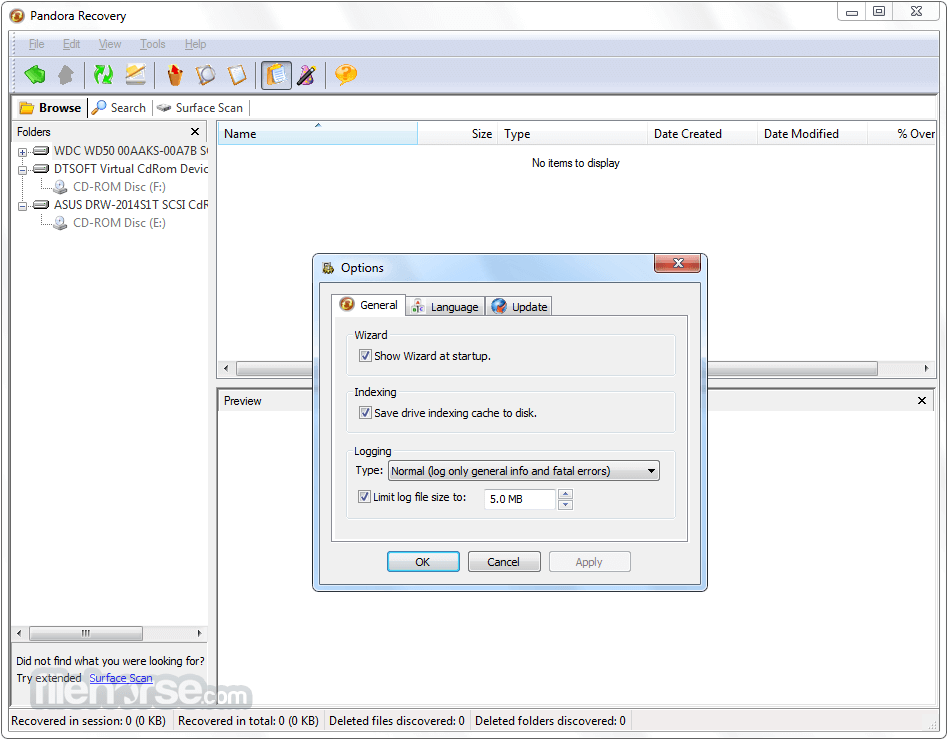
Task: Click the highlighted clipboard toolbar icon
Action: tap(276, 75)
